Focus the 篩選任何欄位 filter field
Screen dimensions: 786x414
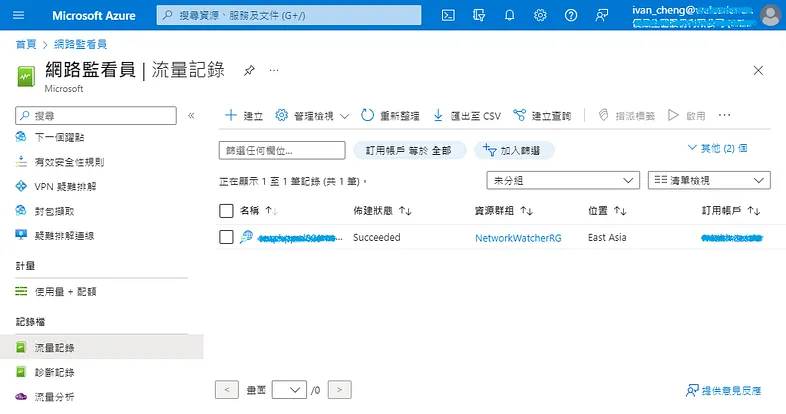pyautogui.click(x=282, y=150)
